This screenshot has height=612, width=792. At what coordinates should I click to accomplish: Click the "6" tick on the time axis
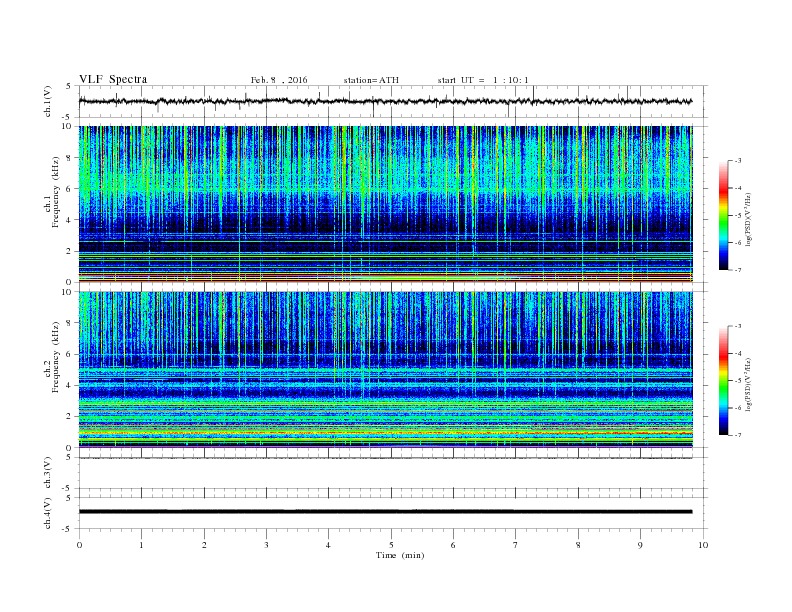tap(453, 545)
